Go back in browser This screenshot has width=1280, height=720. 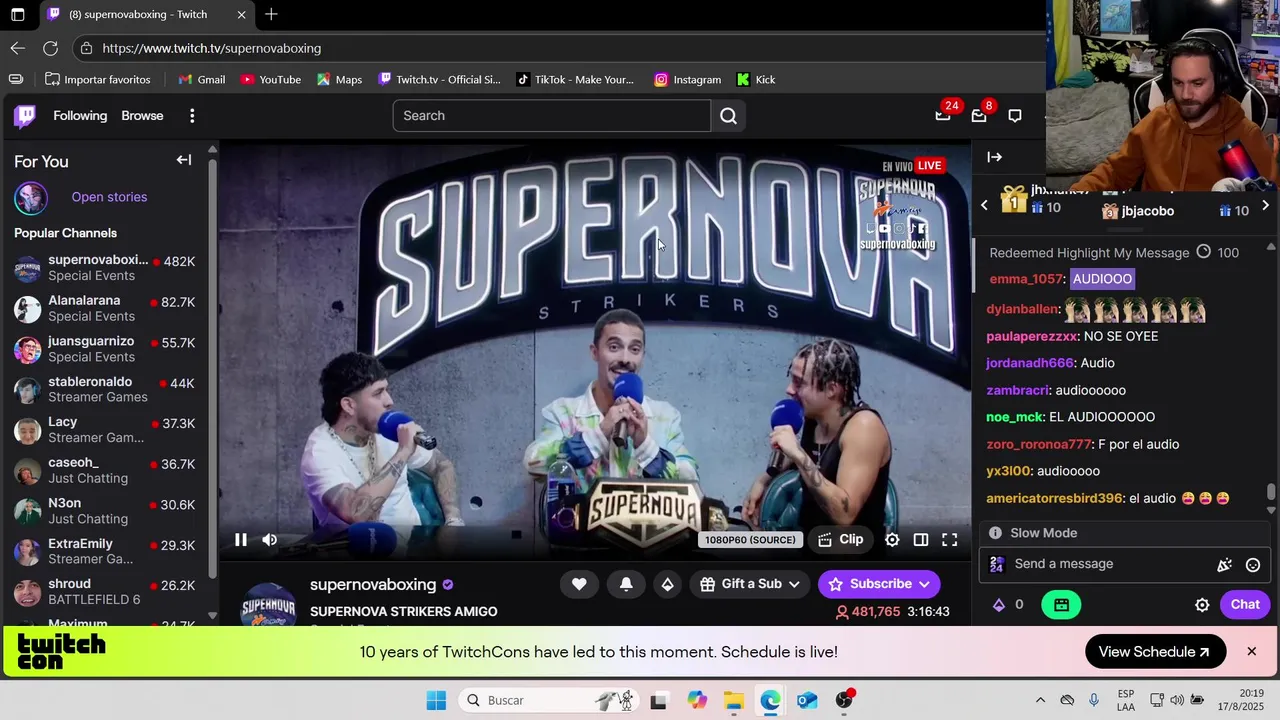point(18,48)
